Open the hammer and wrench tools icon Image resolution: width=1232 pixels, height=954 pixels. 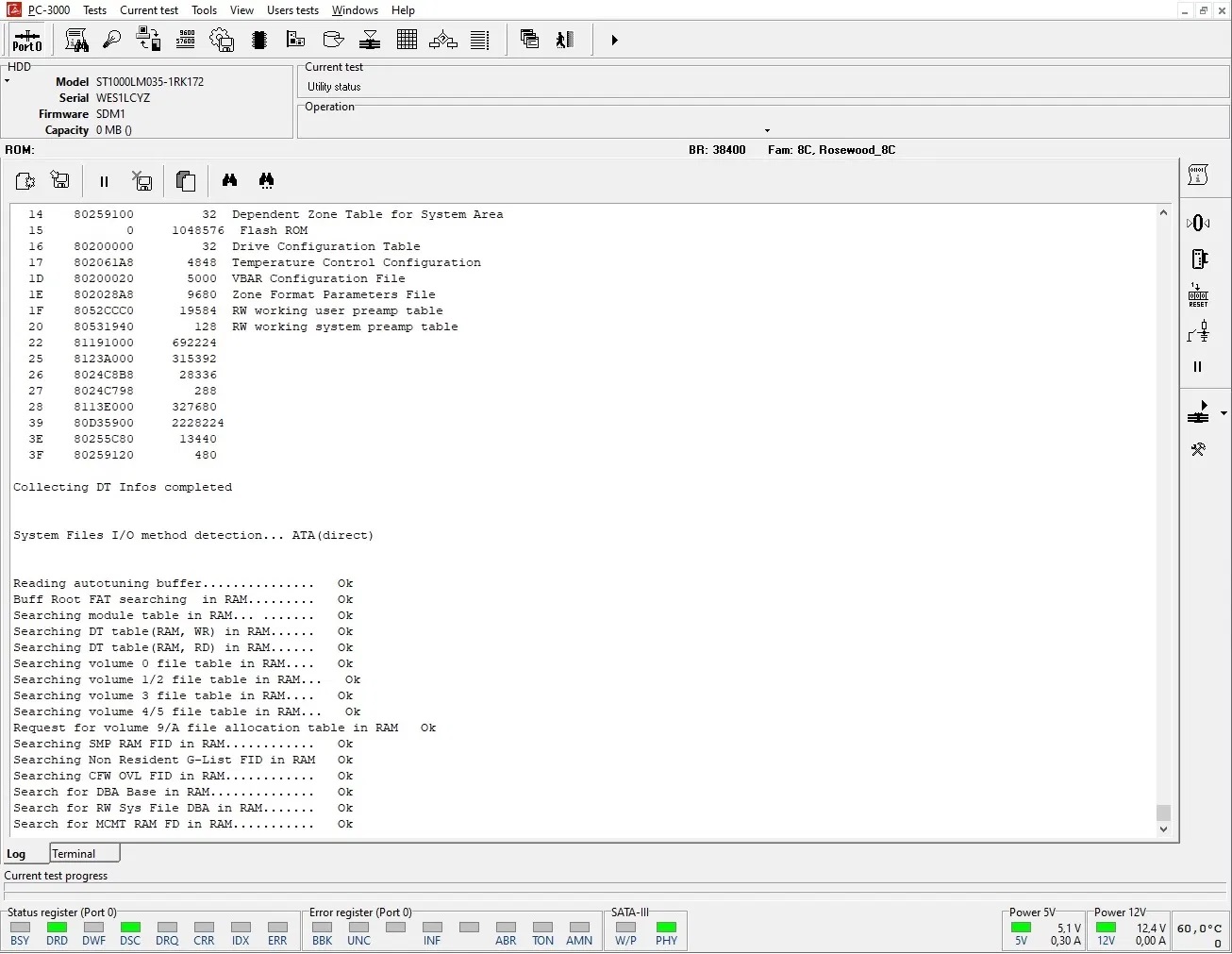(x=1198, y=450)
